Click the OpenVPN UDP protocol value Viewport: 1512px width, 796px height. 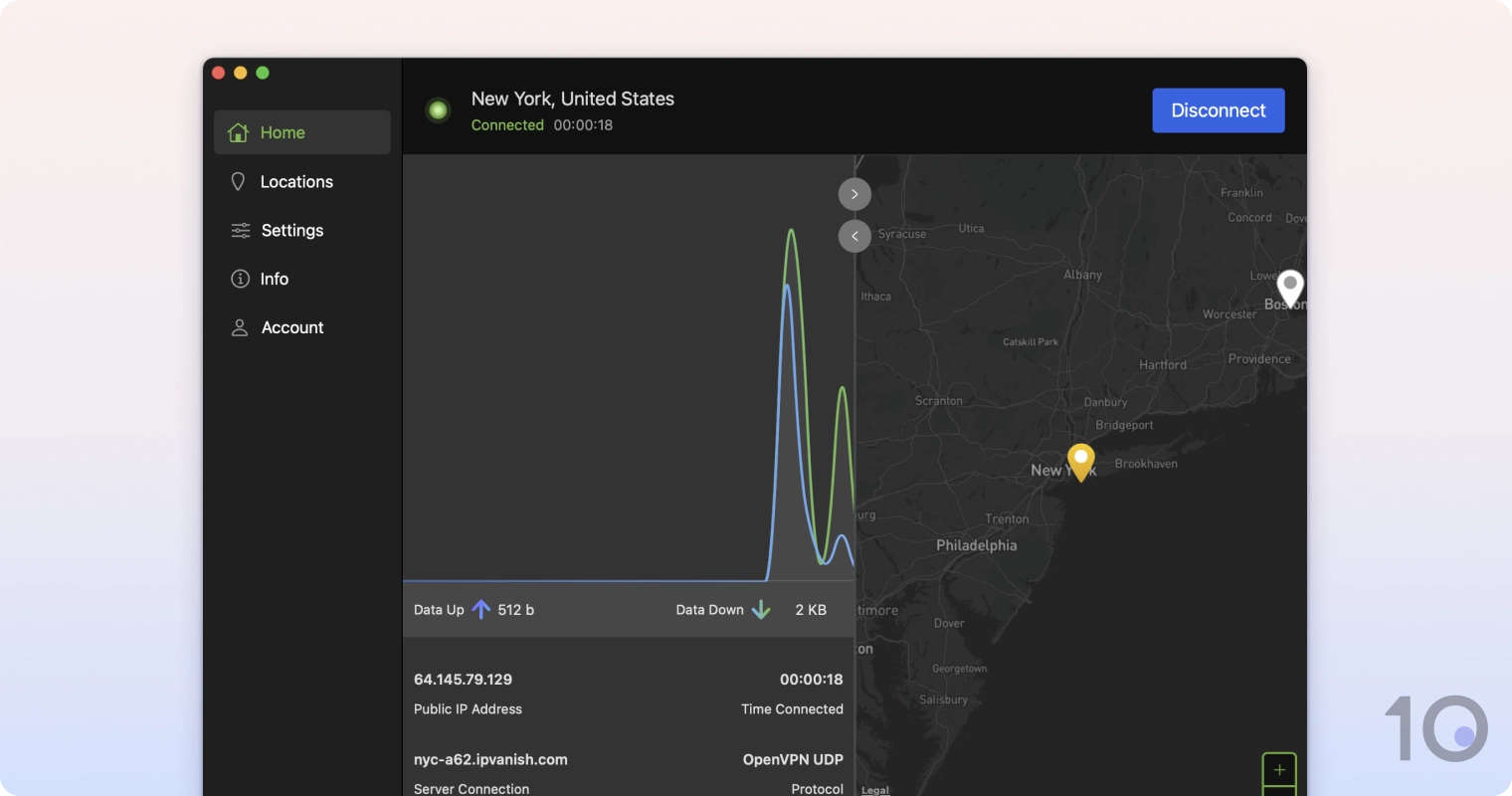tap(793, 759)
